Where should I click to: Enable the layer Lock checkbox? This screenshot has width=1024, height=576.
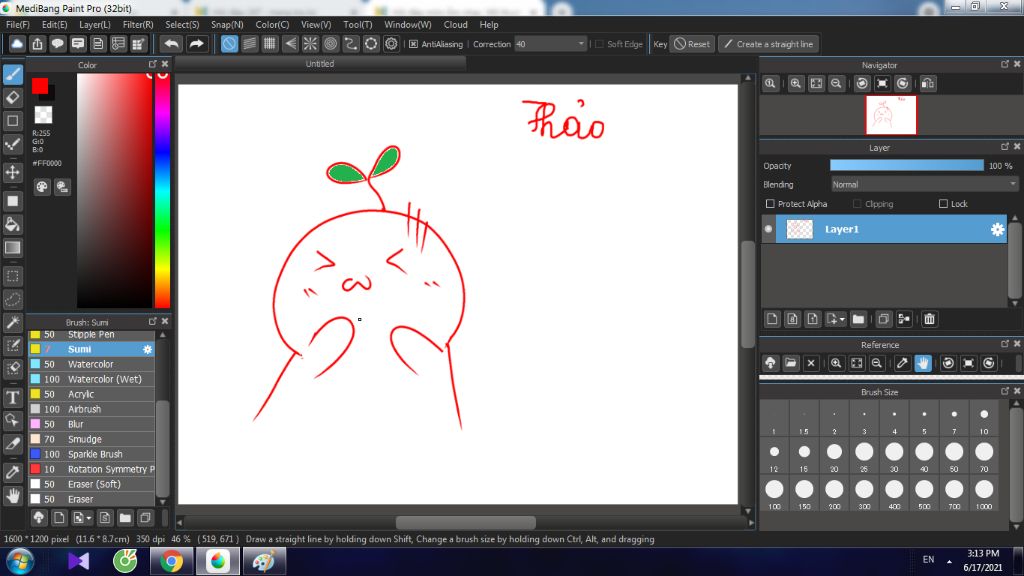pos(943,204)
